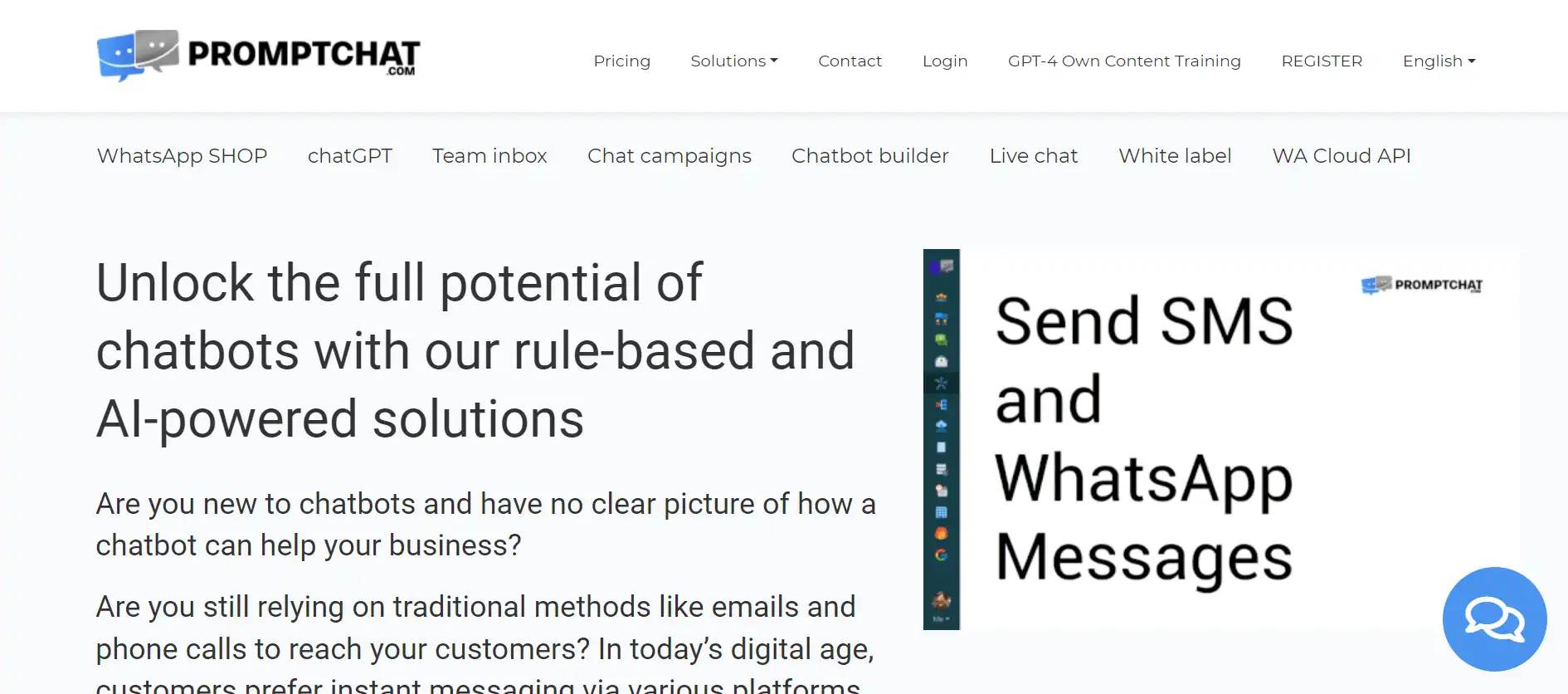1568x694 pixels.
Task: Click the green chat icon in the video sidebar
Action: (x=941, y=340)
